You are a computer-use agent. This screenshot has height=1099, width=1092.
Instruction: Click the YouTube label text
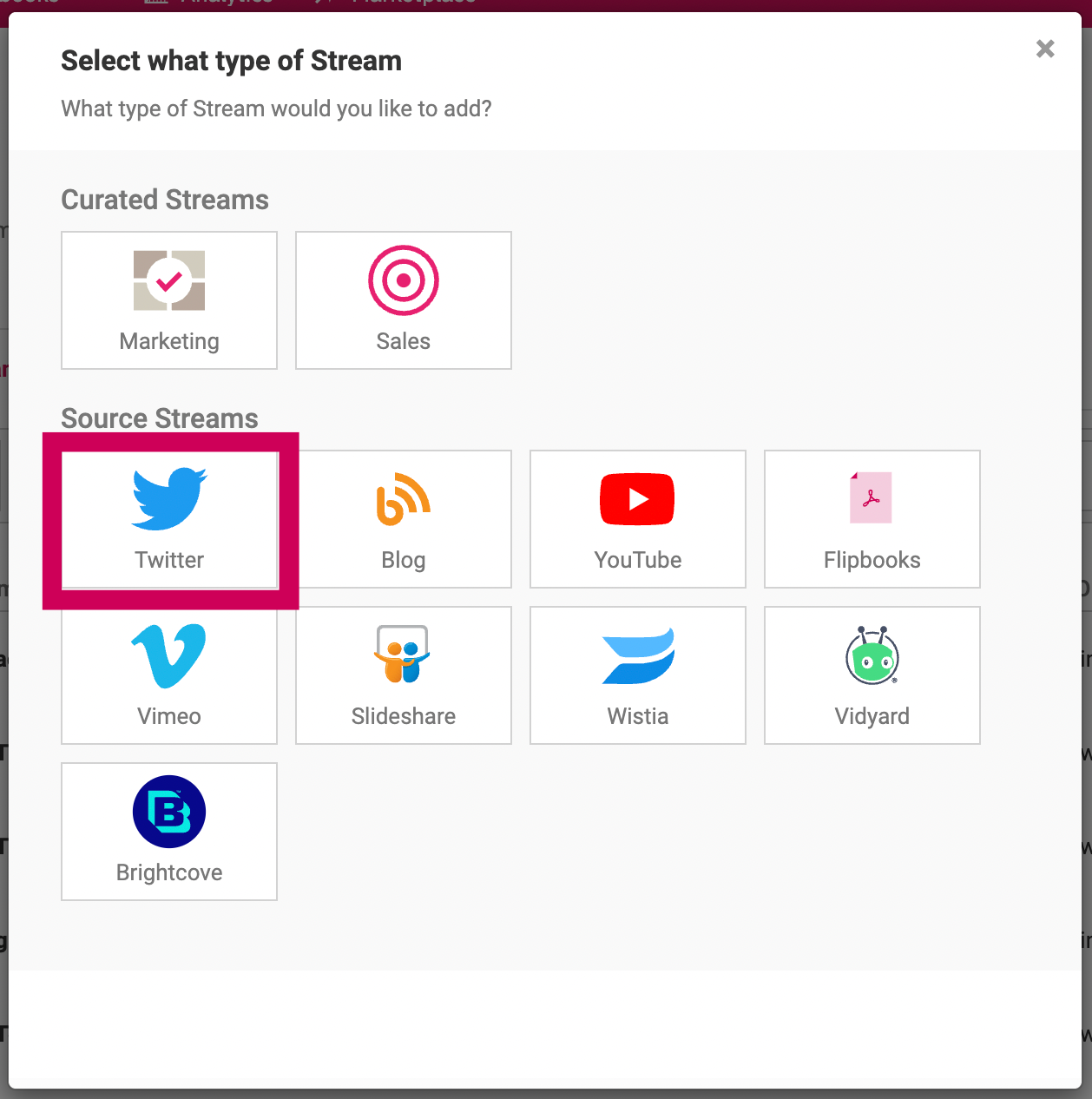pos(638,560)
